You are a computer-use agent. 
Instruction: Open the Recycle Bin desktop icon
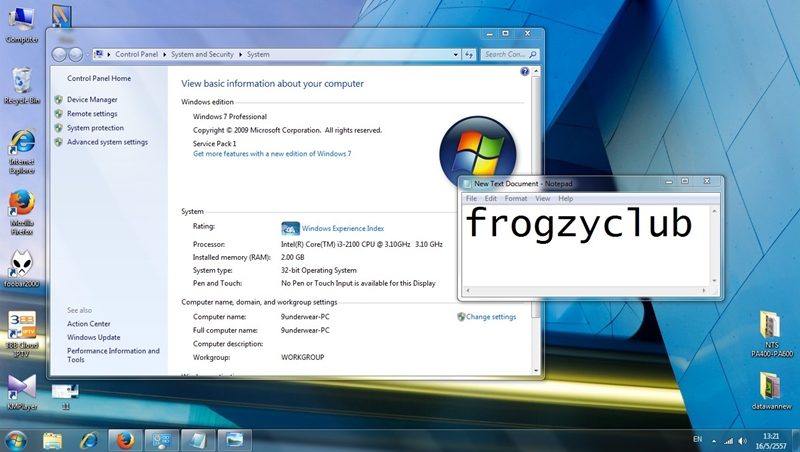pyautogui.click(x=21, y=86)
